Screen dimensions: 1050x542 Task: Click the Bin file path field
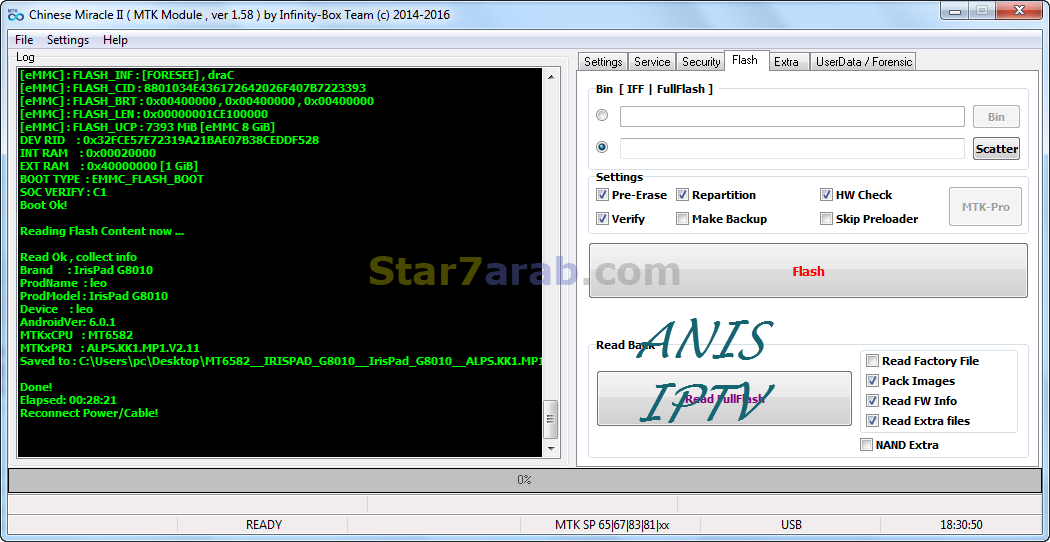(792, 117)
